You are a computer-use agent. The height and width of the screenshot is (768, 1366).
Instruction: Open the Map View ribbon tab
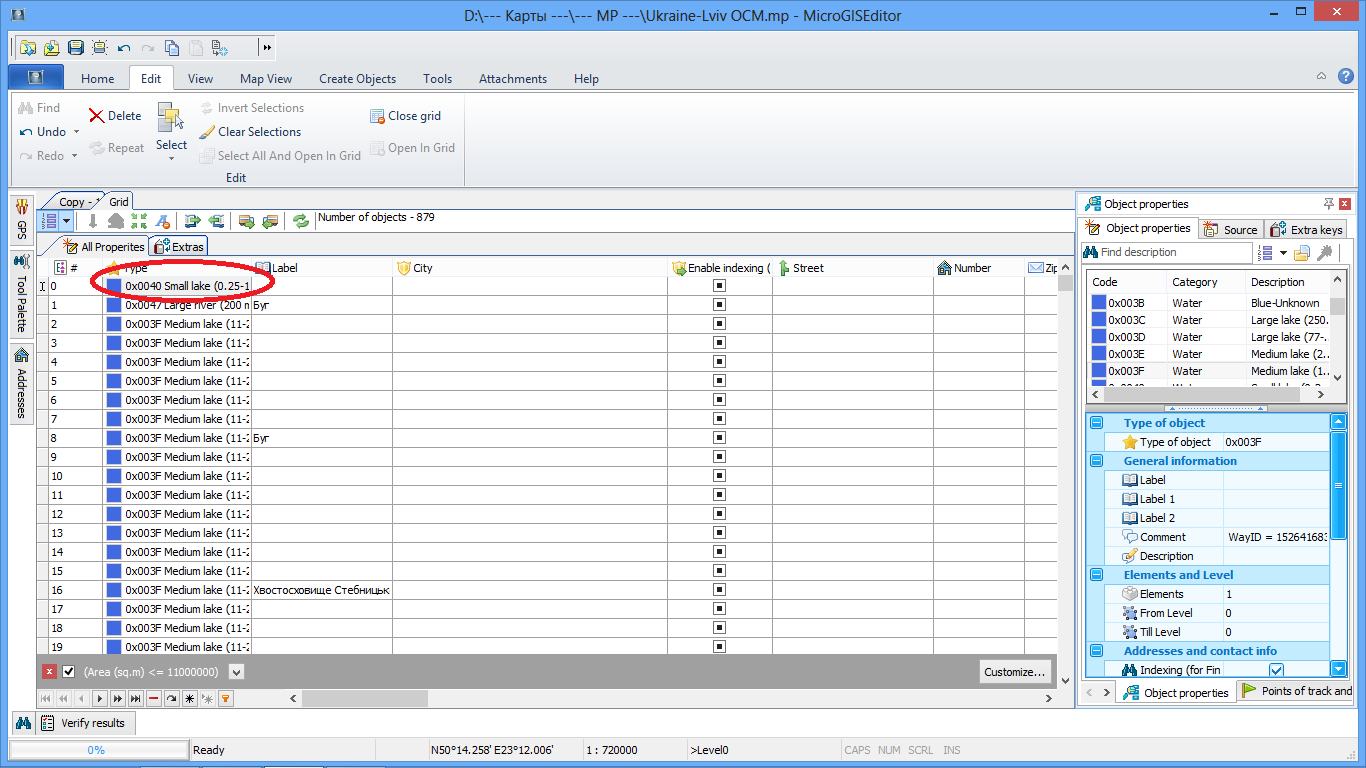pos(266,79)
